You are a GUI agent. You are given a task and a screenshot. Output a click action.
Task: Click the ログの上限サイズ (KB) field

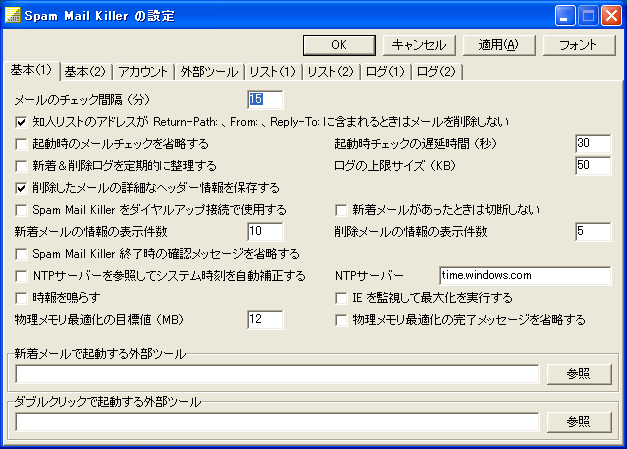(x=593, y=166)
